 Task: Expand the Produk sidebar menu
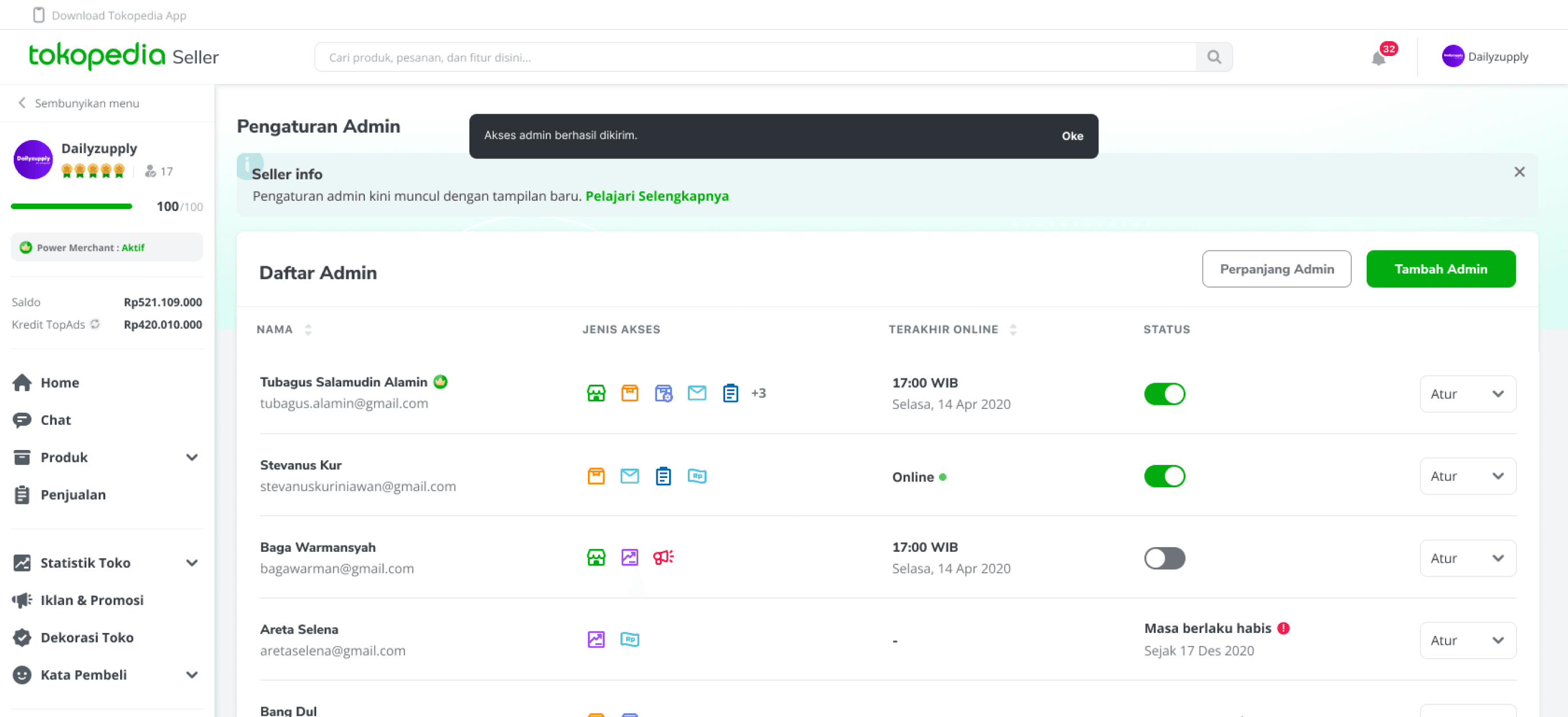(x=192, y=458)
